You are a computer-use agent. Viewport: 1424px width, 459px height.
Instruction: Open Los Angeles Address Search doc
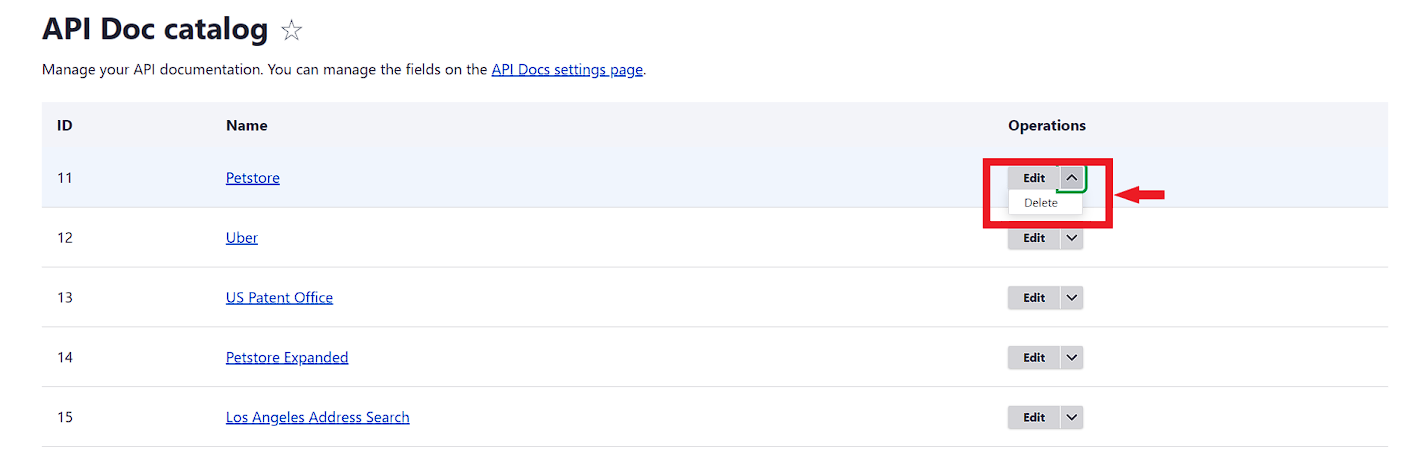click(317, 418)
